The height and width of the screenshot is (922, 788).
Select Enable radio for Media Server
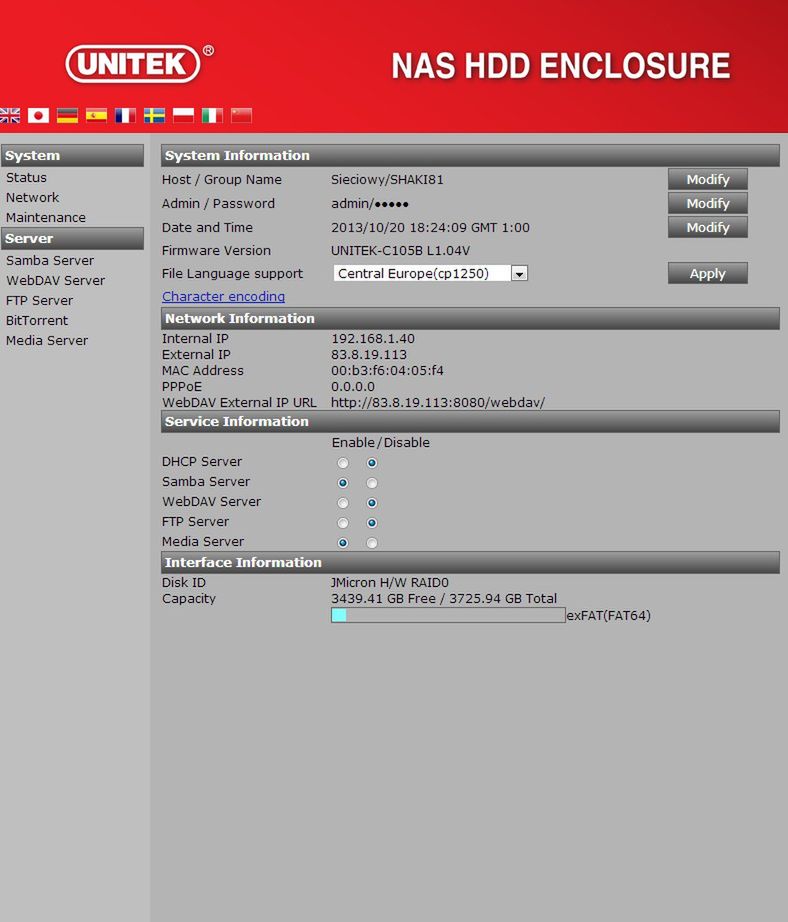coord(343,543)
